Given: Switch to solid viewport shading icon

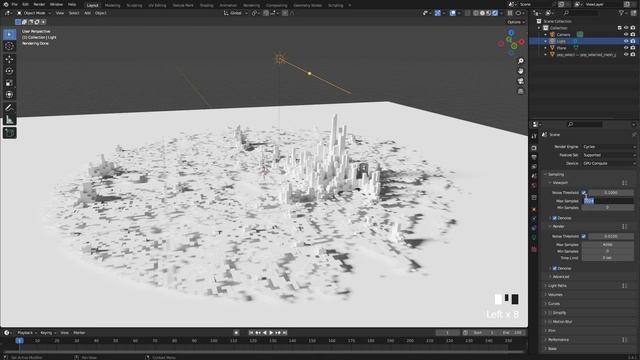Looking at the screenshot, I should pyautogui.click(x=482, y=13).
